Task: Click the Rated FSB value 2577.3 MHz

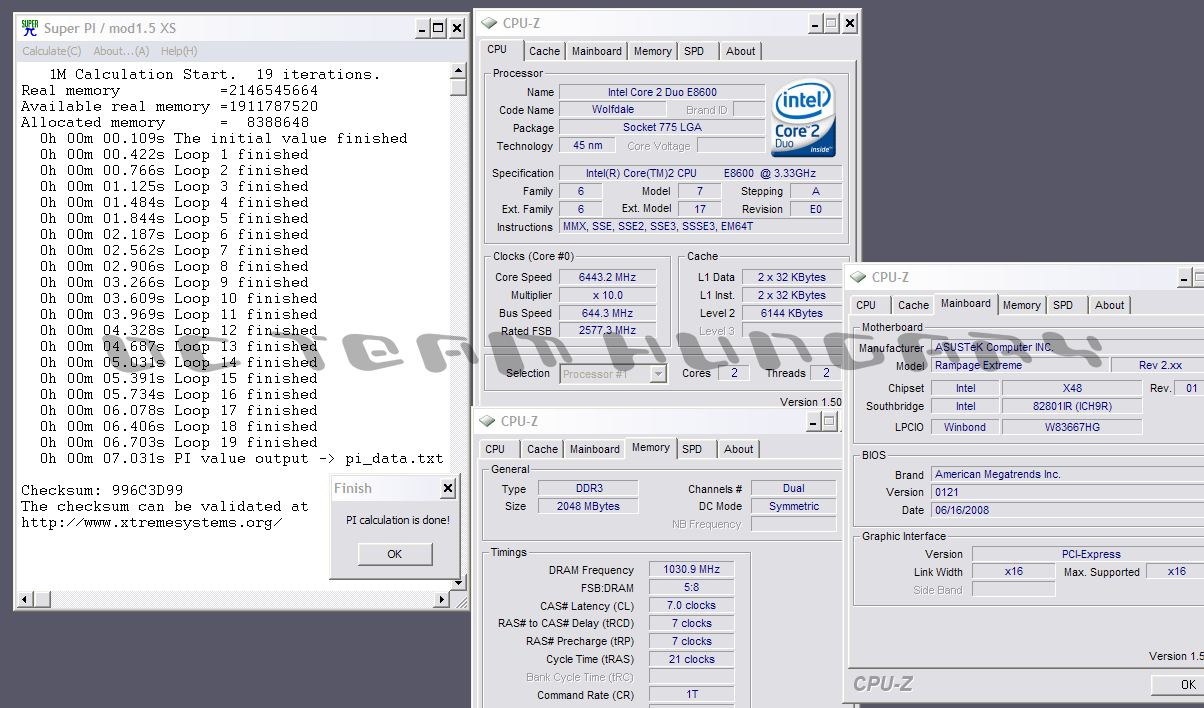Action: (x=608, y=330)
